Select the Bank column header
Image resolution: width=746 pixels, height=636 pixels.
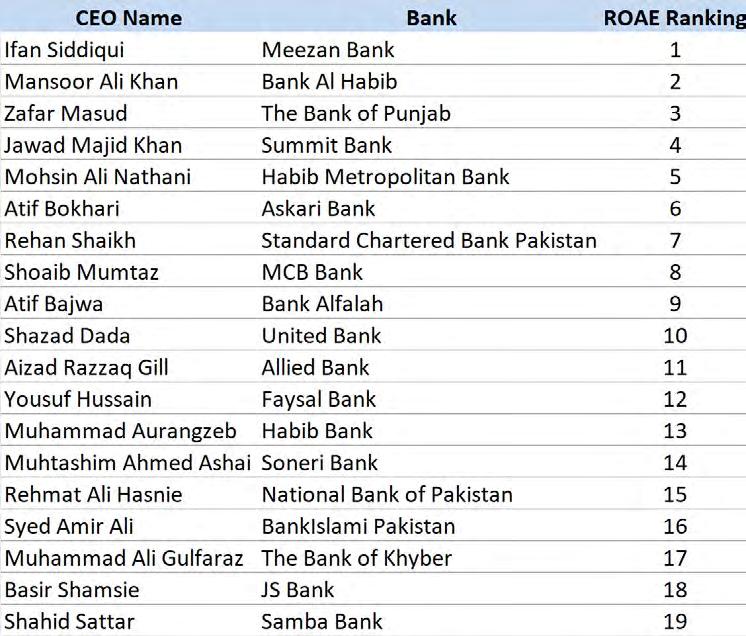[432, 18]
